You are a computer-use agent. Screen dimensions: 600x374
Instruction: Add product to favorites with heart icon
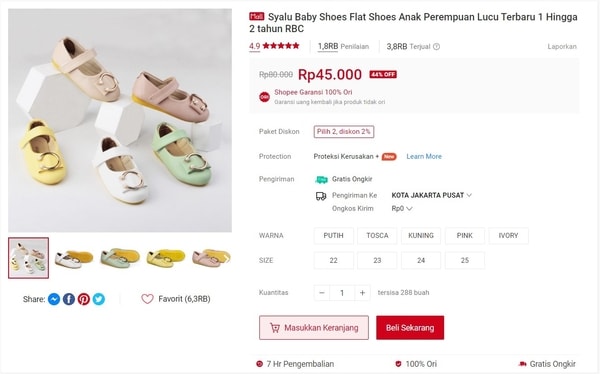[147, 299]
